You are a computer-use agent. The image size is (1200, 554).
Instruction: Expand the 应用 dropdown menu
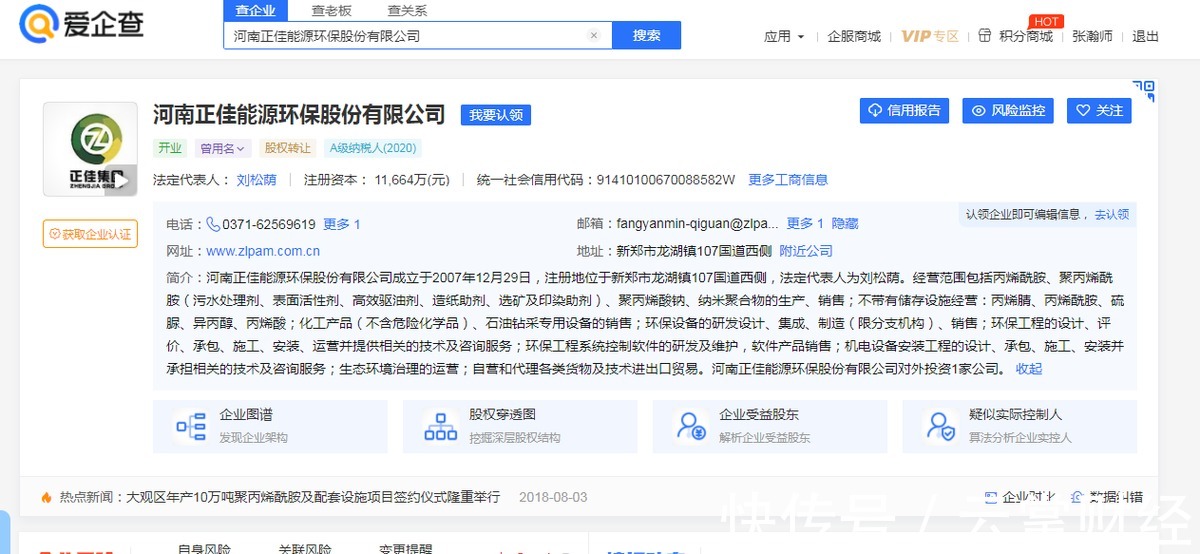click(784, 36)
